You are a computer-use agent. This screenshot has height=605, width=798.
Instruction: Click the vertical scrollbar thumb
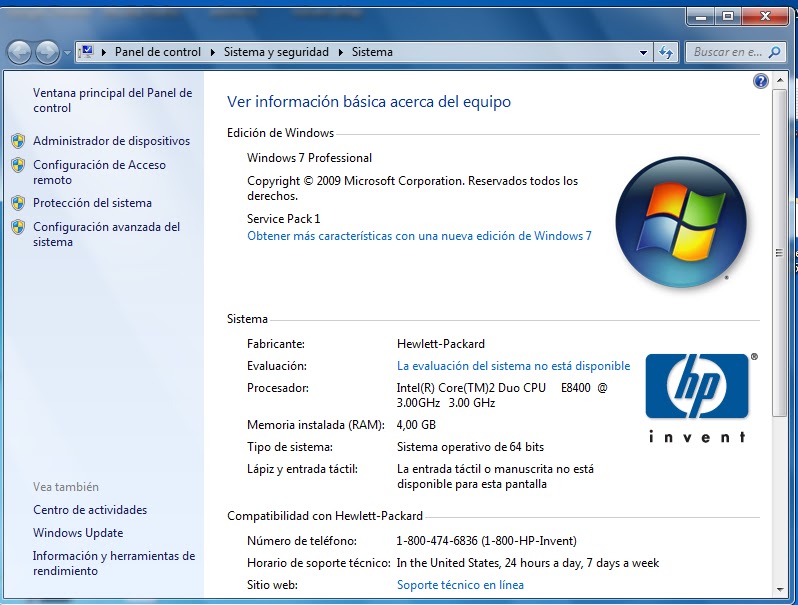click(779, 253)
